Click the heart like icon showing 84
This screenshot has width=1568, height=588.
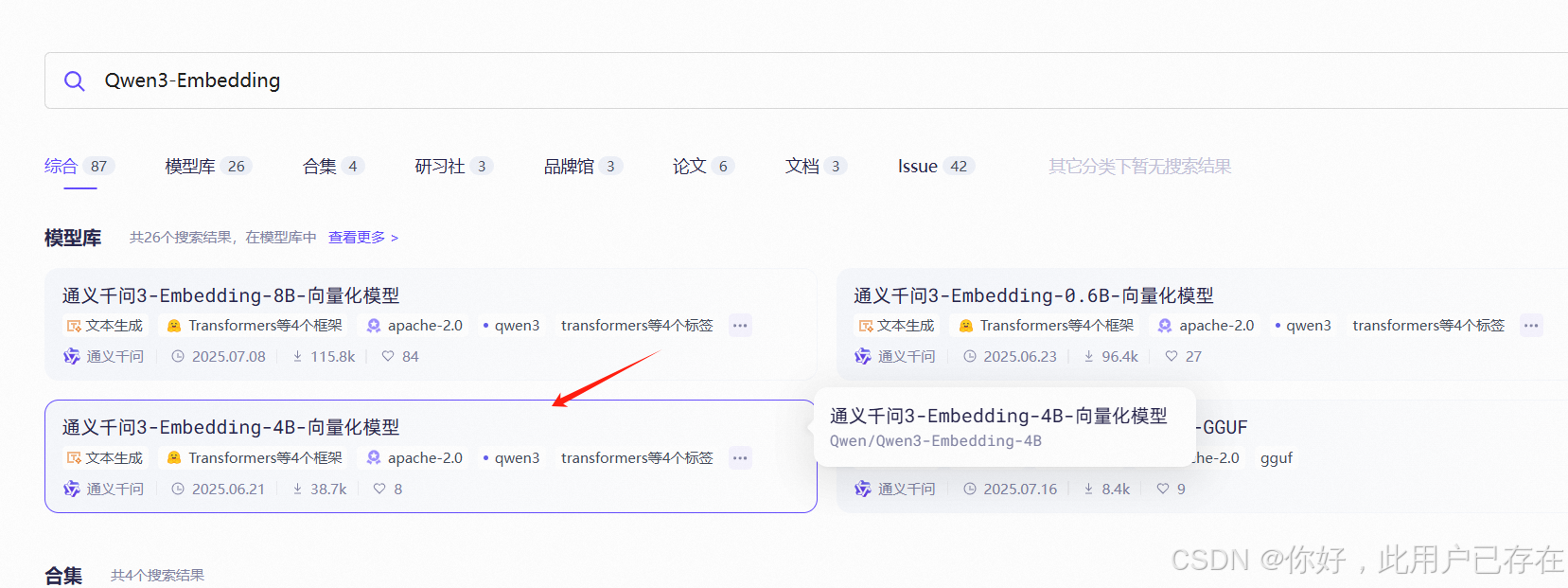coord(388,357)
